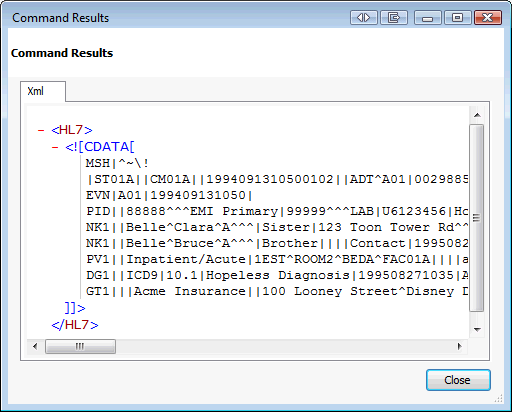Image resolution: width=512 pixels, height=412 pixels.
Task: Click the opening HL7 tag text
Action: click(x=72, y=130)
